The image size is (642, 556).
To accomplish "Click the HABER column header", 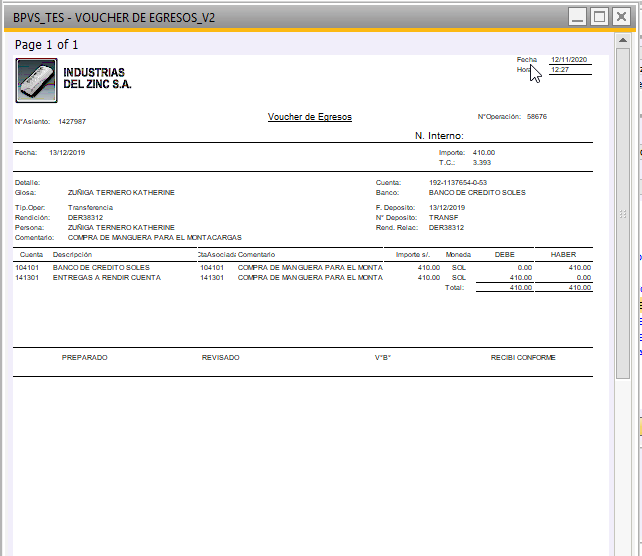I will click(x=563, y=255).
